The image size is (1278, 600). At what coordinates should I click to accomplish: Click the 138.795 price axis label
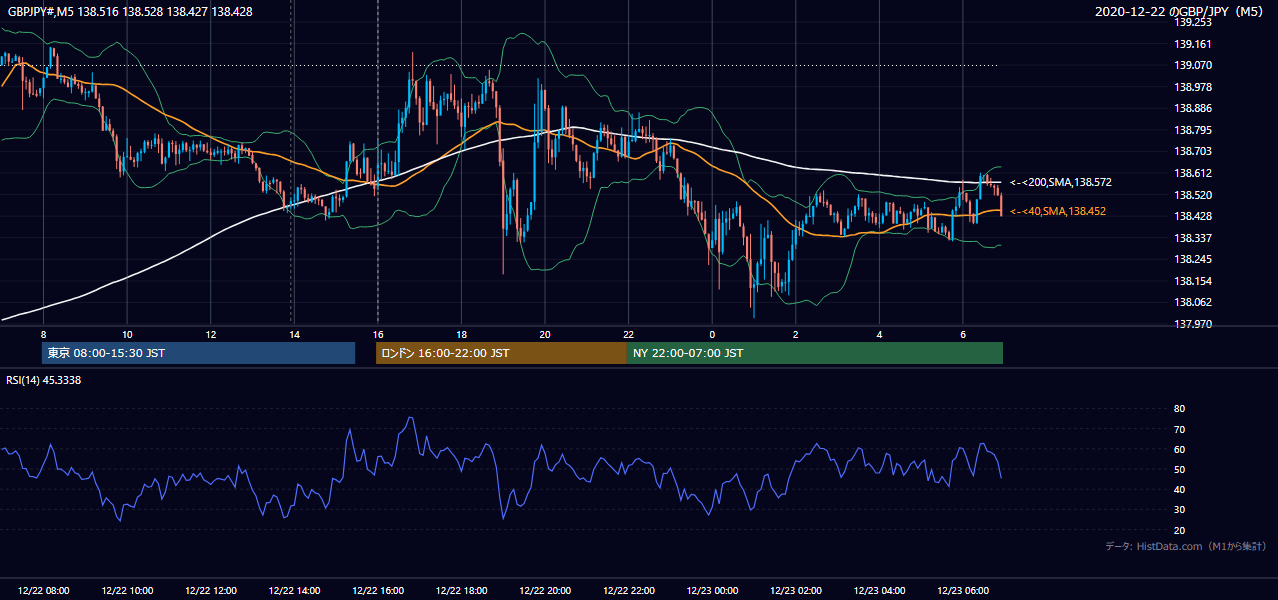point(1193,130)
